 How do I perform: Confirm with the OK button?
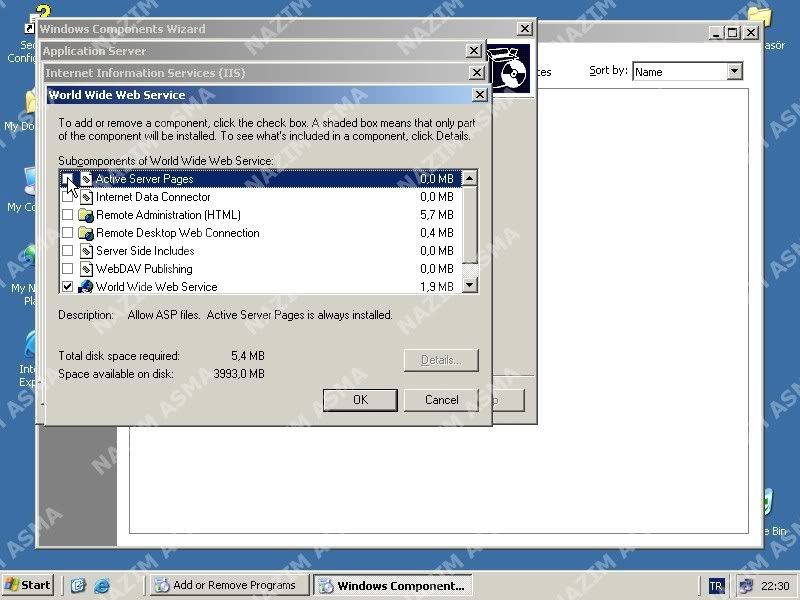[x=360, y=400]
